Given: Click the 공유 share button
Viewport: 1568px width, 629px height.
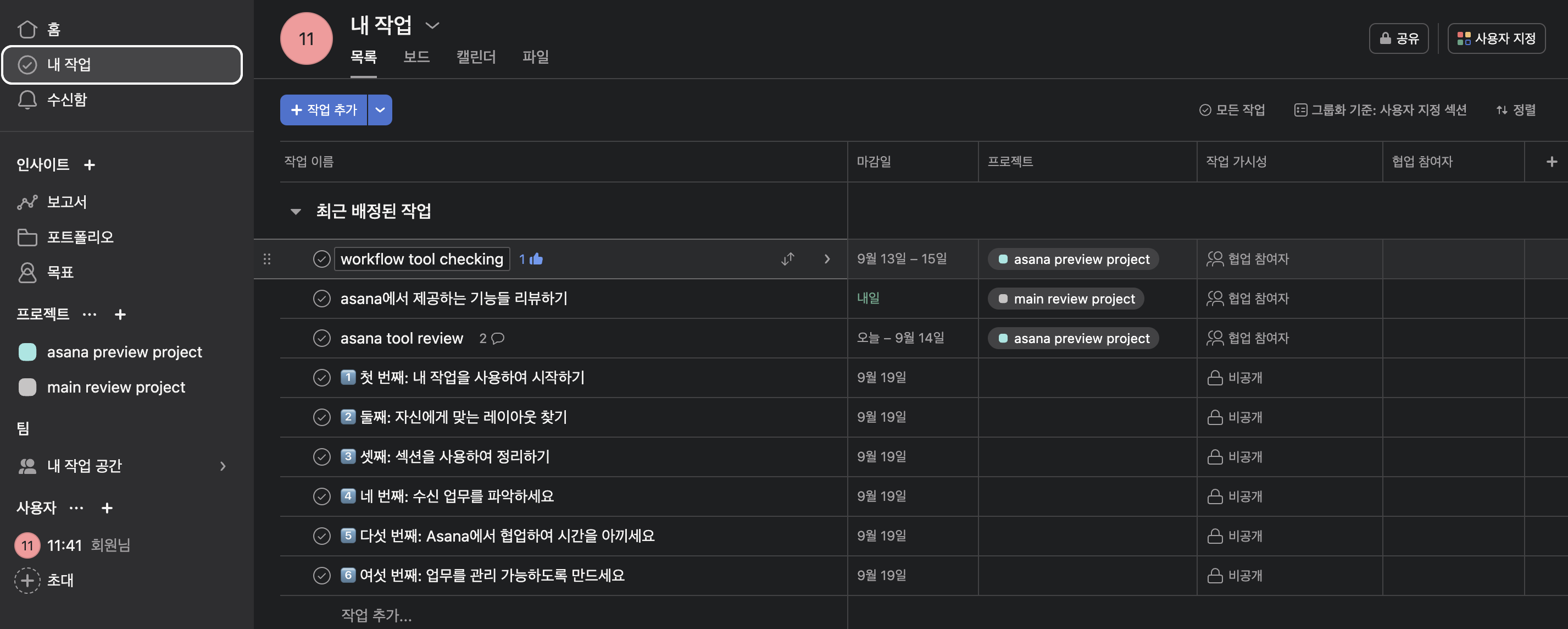Looking at the screenshot, I should pyautogui.click(x=1399, y=39).
